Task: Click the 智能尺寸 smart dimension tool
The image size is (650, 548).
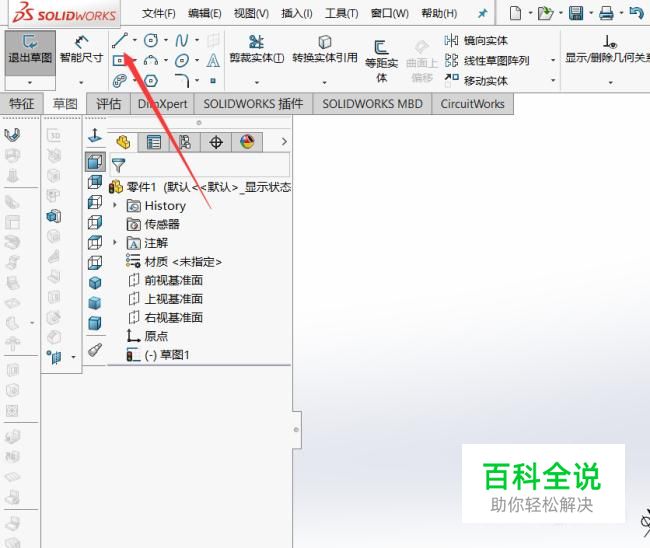Action: coord(81,49)
